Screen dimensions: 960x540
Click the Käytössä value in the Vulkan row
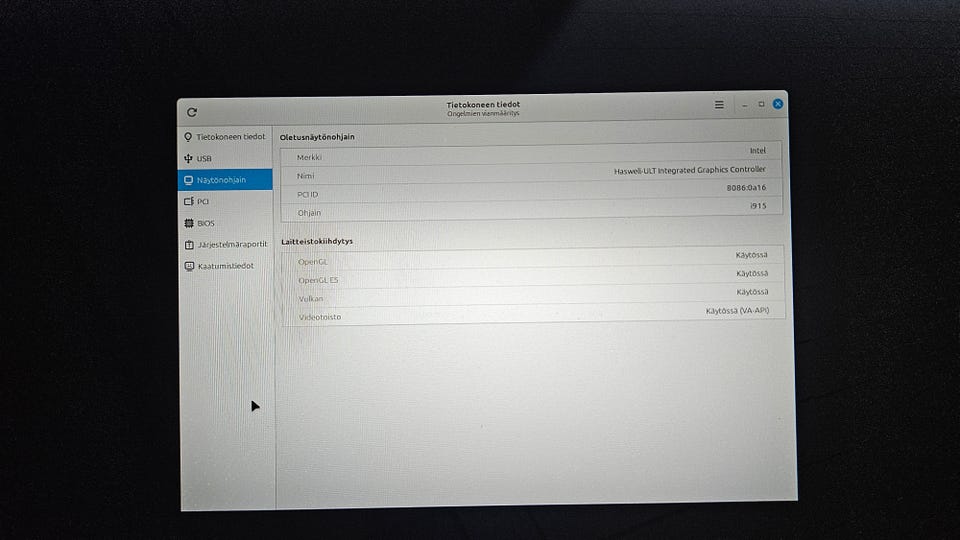752,292
